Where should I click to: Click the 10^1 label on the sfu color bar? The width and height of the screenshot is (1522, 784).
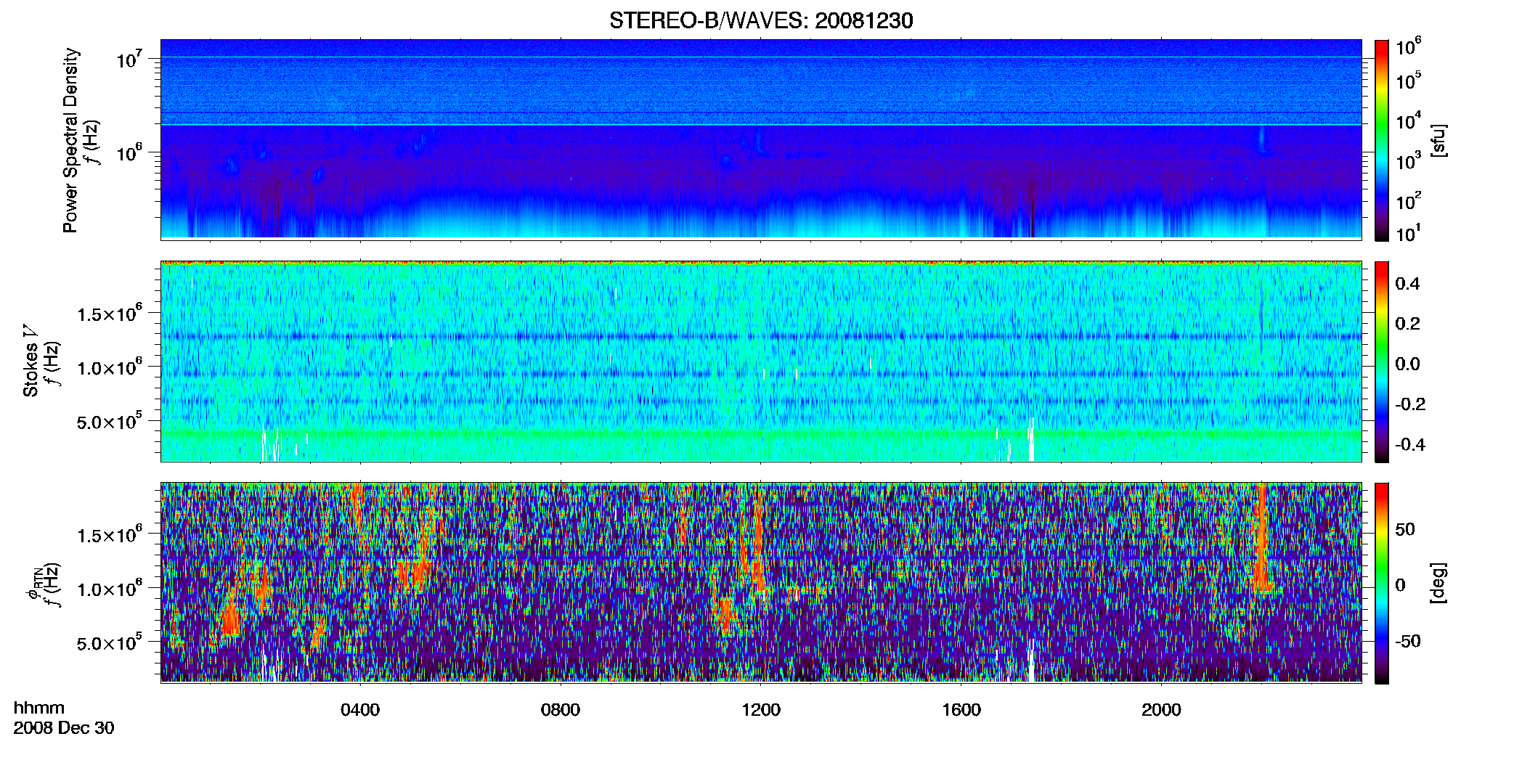coord(1409,234)
